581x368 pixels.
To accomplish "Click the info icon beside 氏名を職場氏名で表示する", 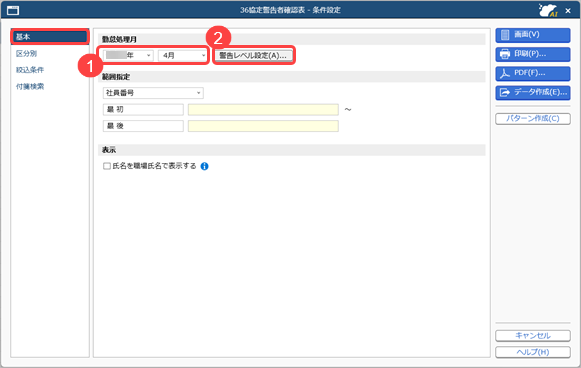I will click(204, 166).
